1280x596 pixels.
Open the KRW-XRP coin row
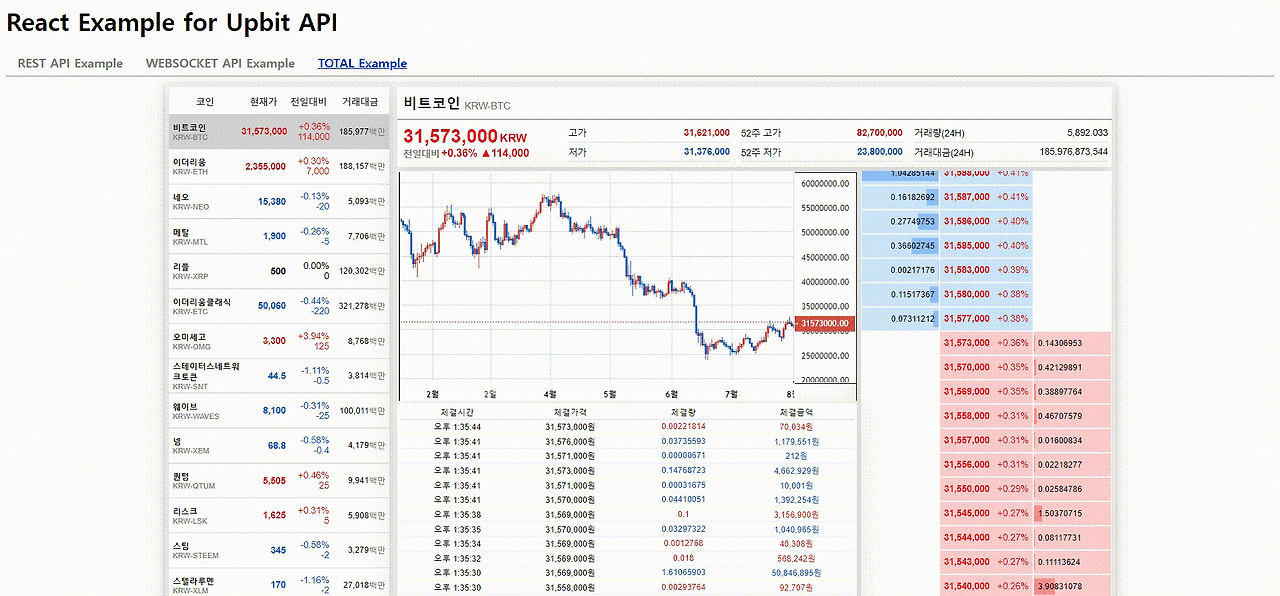tap(279, 271)
